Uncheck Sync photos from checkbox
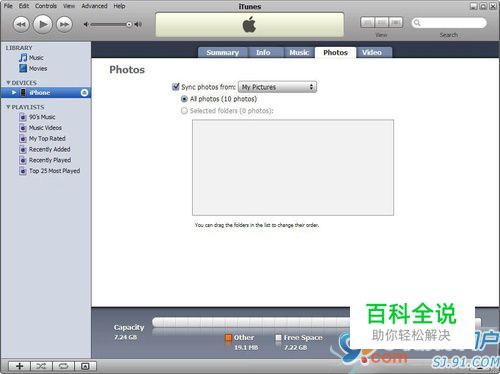Screen dimensions: 500x374 pyautogui.click(x=176, y=87)
